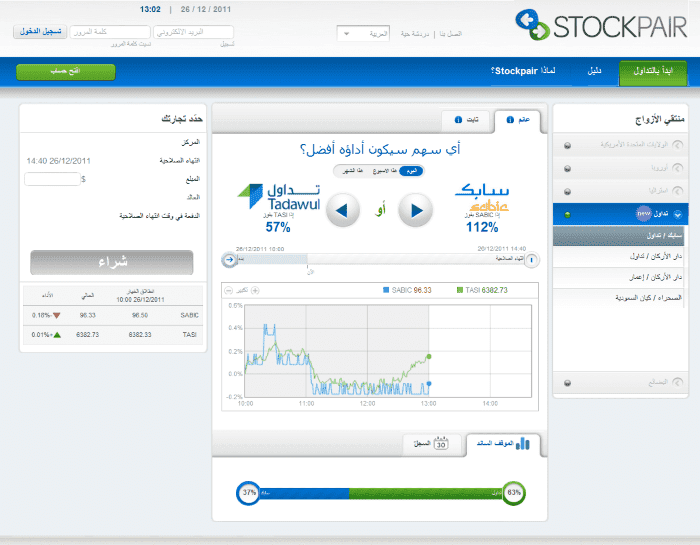The height and width of the screenshot is (545, 700).
Task: Click the SABIC company logo
Action: (x=482, y=198)
